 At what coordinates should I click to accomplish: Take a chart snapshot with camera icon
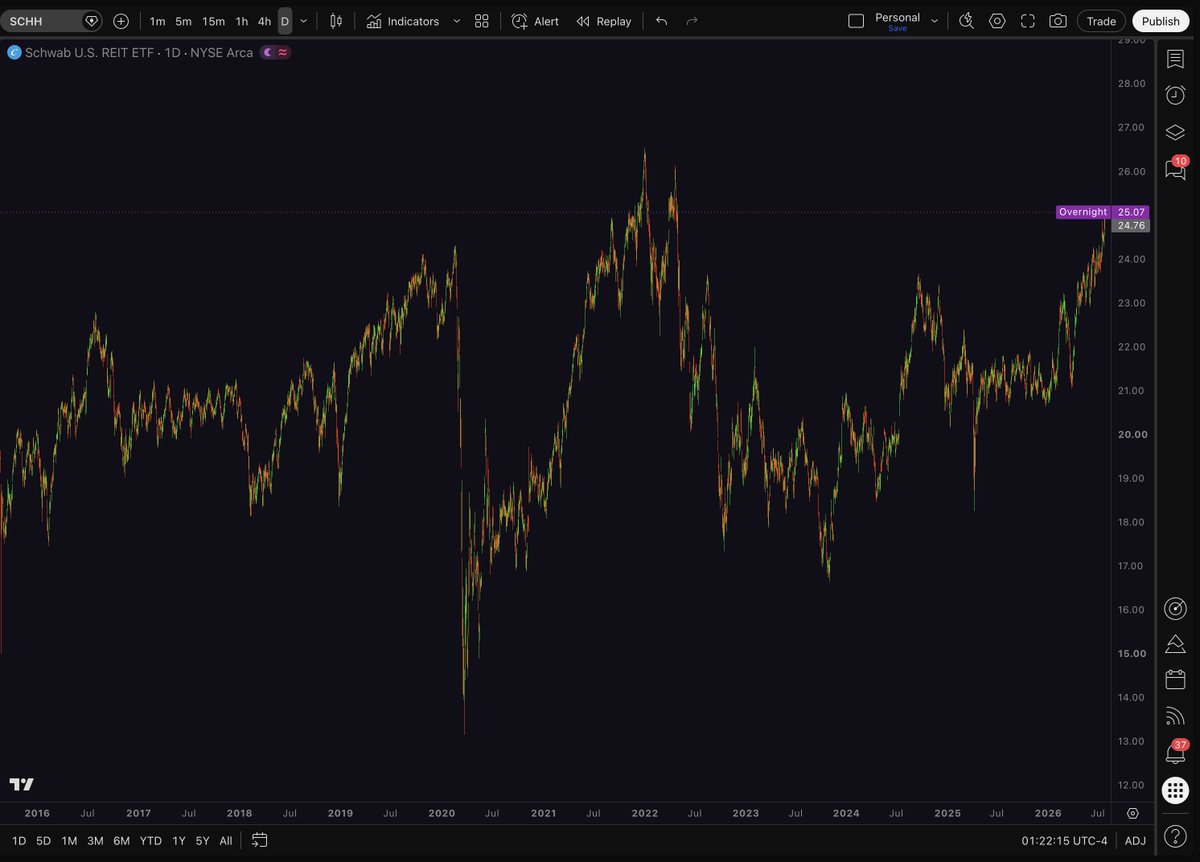(x=1058, y=21)
